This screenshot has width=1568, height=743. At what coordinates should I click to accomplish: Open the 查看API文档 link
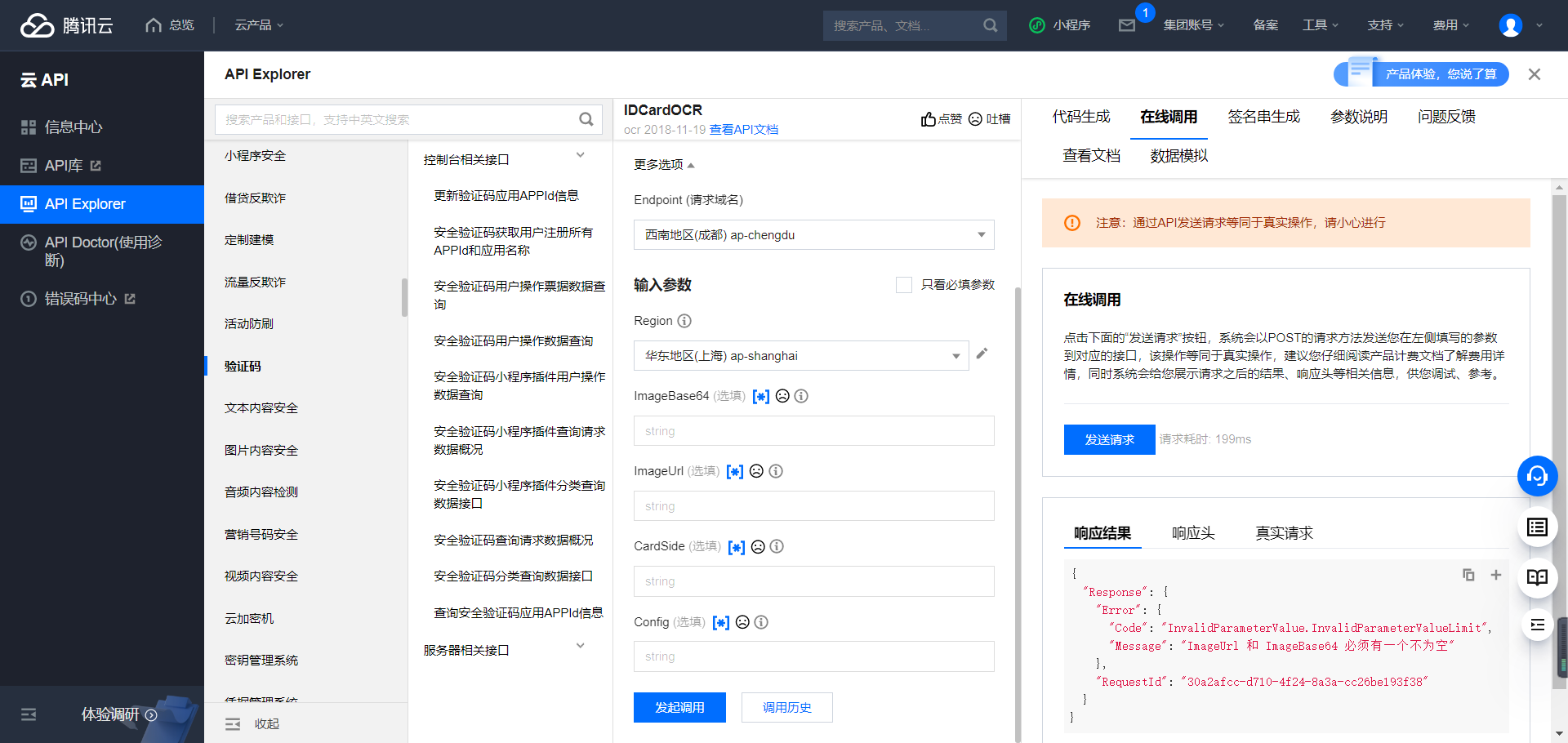pyautogui.click(x=744, y=129)
